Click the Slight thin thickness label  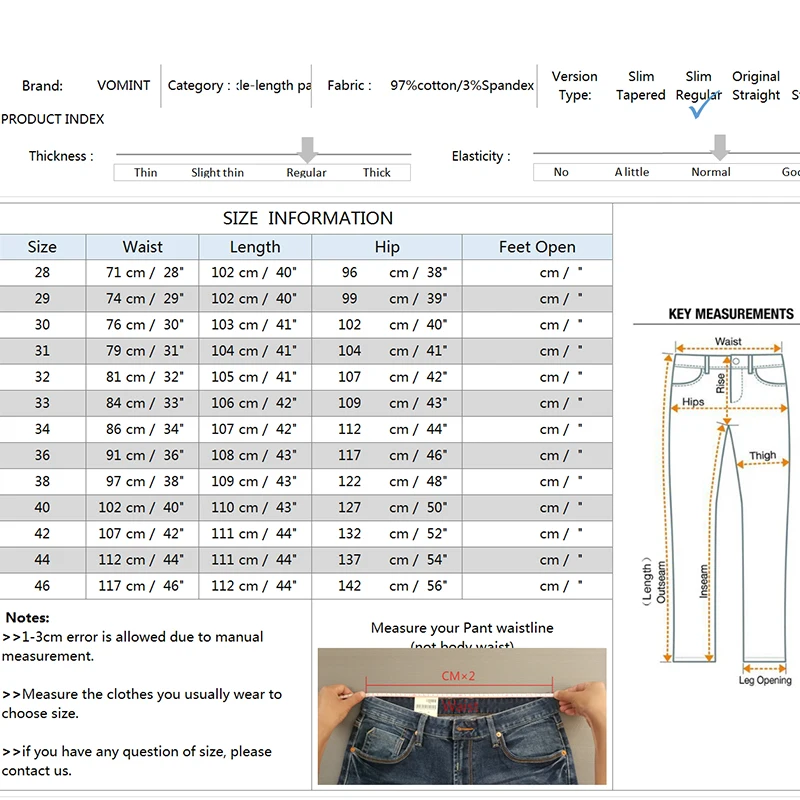pyautogui.click(x=217, y=172)
